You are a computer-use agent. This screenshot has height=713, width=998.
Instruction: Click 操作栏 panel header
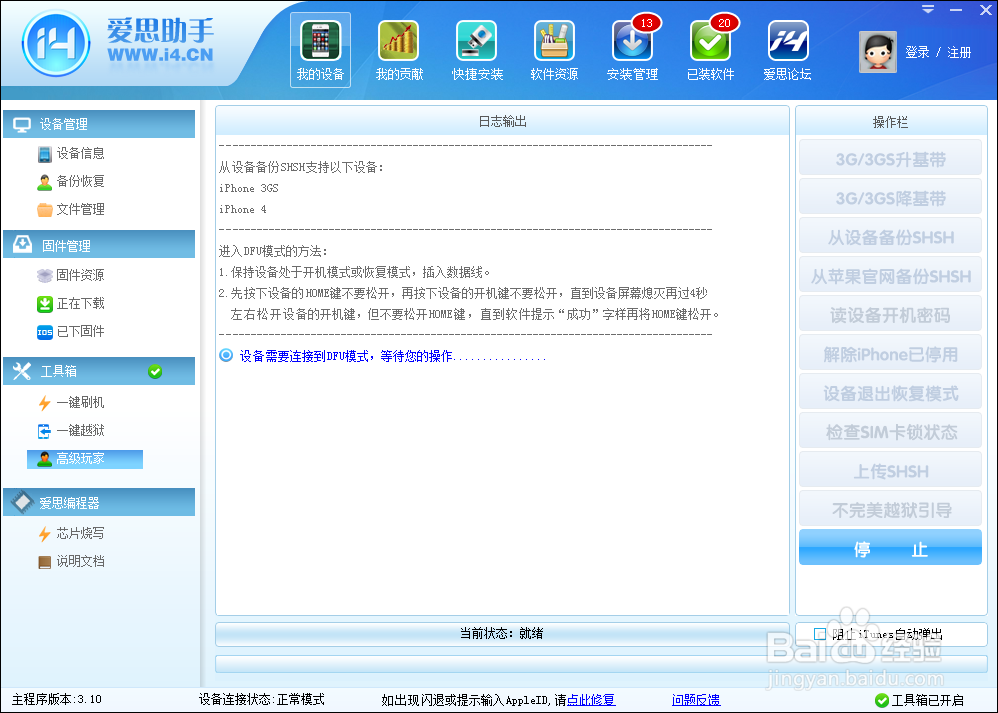[x=890, y=122]
